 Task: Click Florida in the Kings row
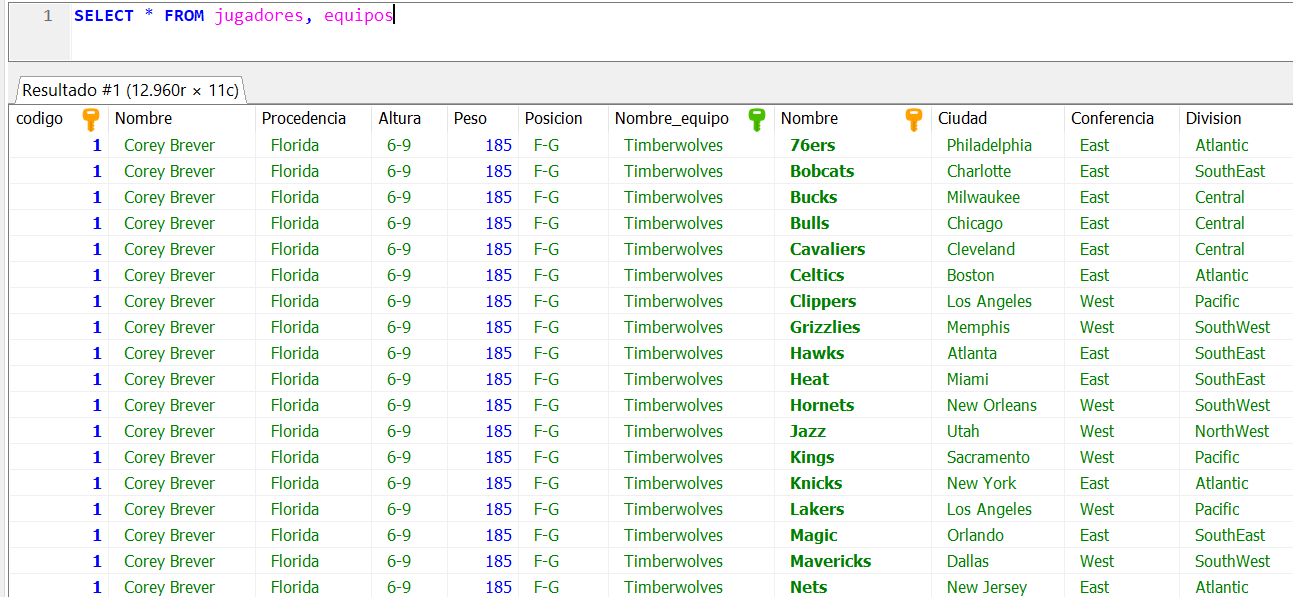[295, 457]
